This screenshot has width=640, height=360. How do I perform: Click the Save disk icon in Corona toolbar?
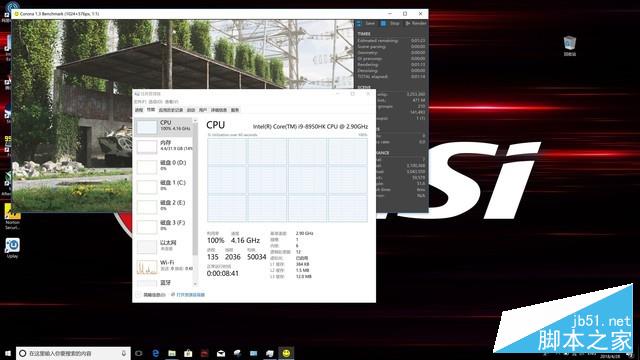[359, 24]
